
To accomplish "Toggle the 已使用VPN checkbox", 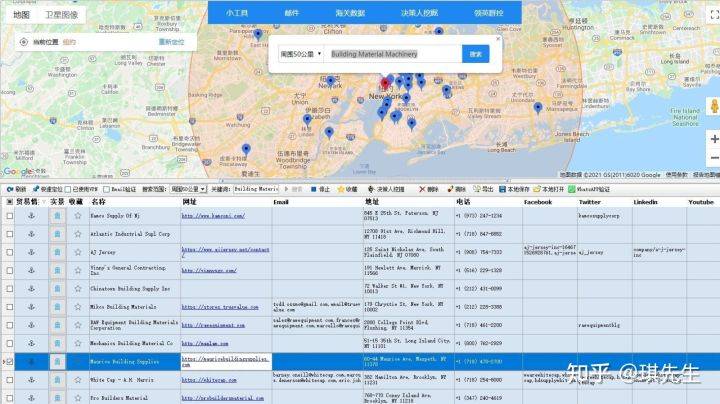I will coord(68,189).
